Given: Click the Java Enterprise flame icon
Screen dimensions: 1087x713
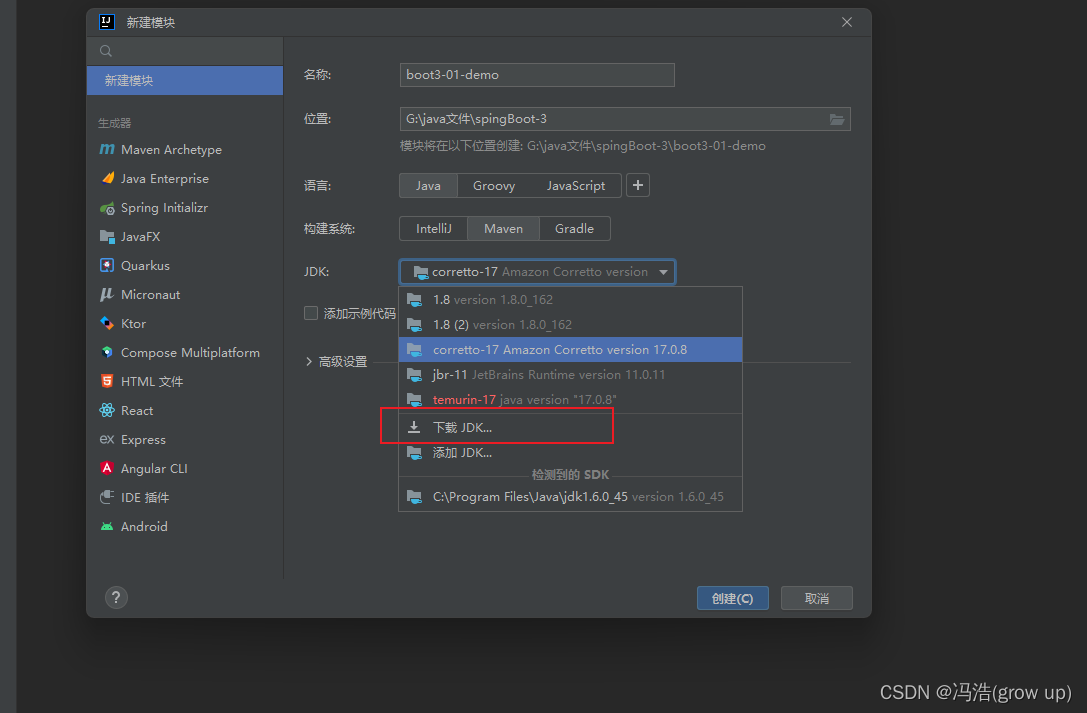Looking at the screenshot, I should 107,178.
